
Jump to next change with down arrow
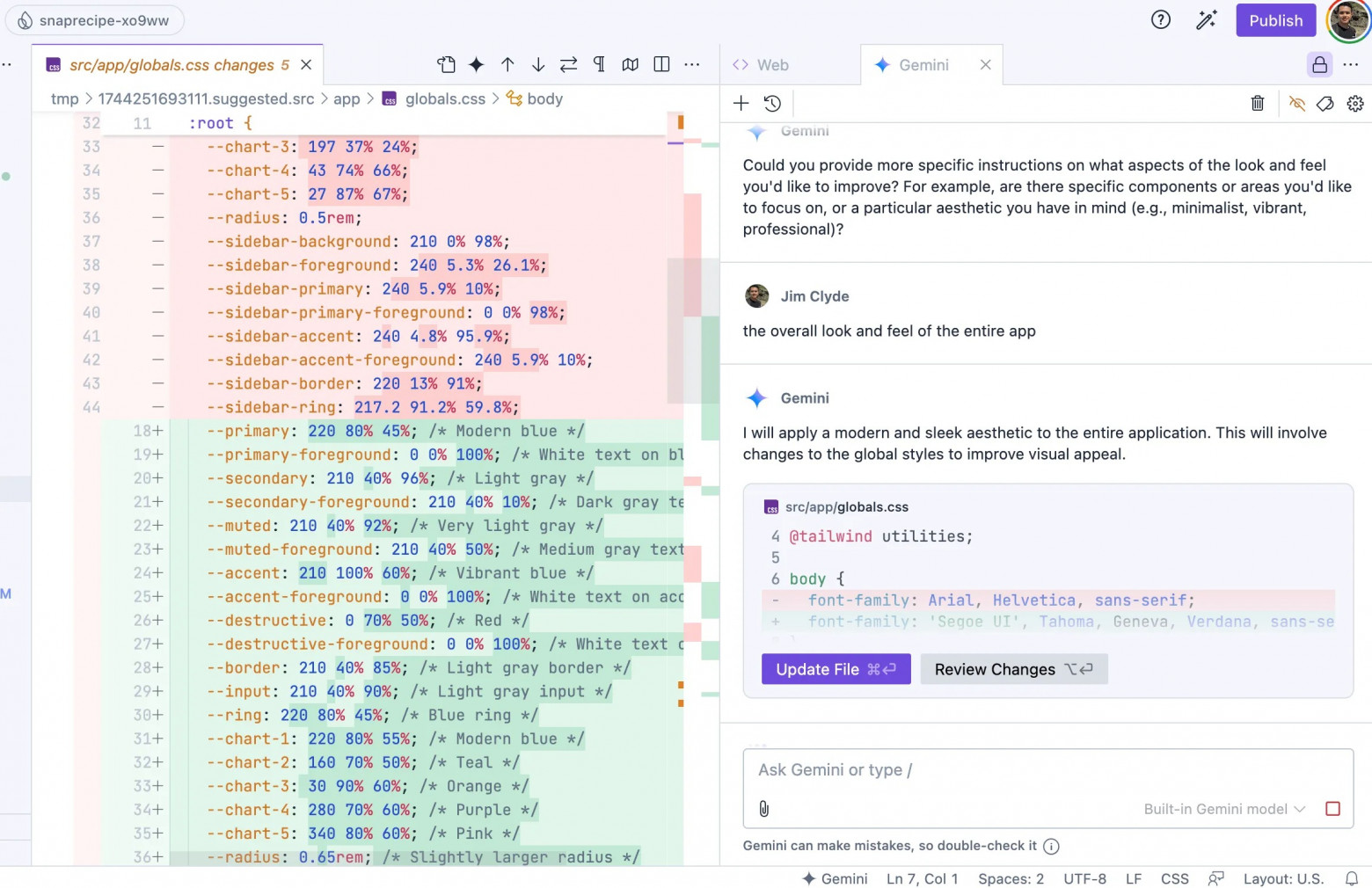[x=538, y=64]
